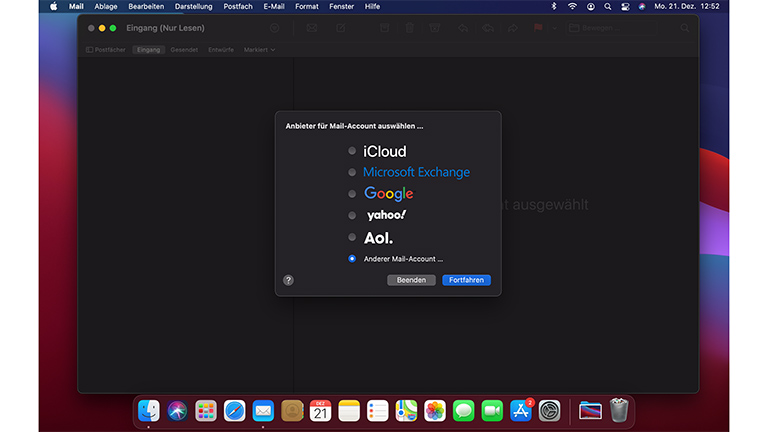Open the Darstellung menu
Viewport: 768px width, 432px height.
point(194,6)
